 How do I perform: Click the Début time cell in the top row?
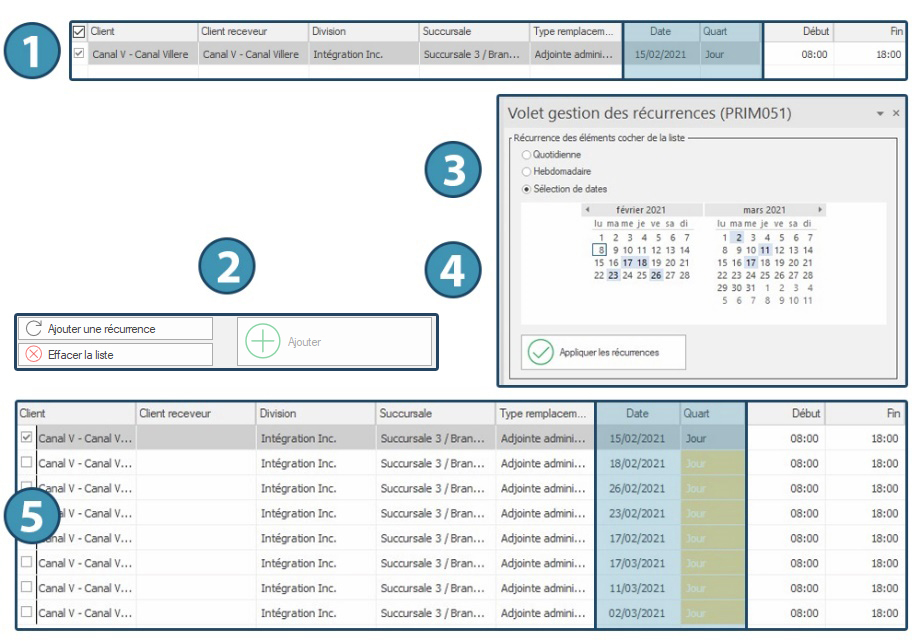click(799, 54)
